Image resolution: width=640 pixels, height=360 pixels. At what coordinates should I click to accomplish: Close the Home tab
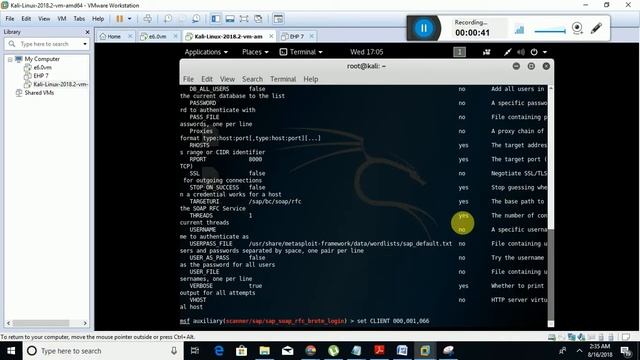(x=130, y=36)
